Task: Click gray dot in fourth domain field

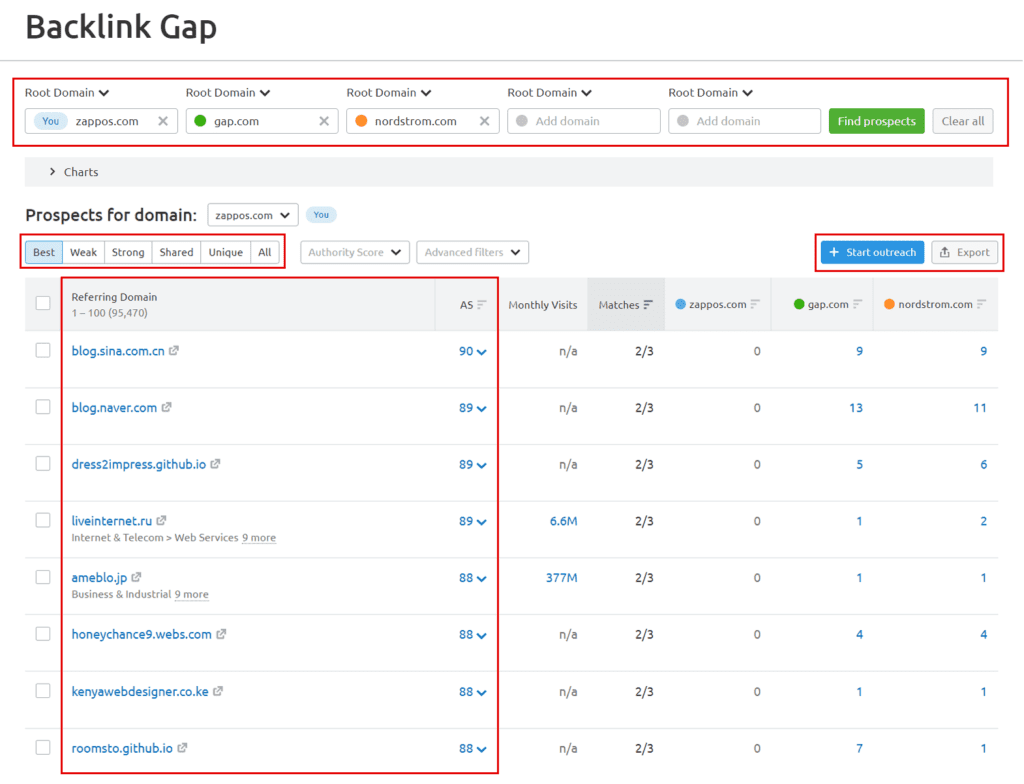Action: coord(522,121)
